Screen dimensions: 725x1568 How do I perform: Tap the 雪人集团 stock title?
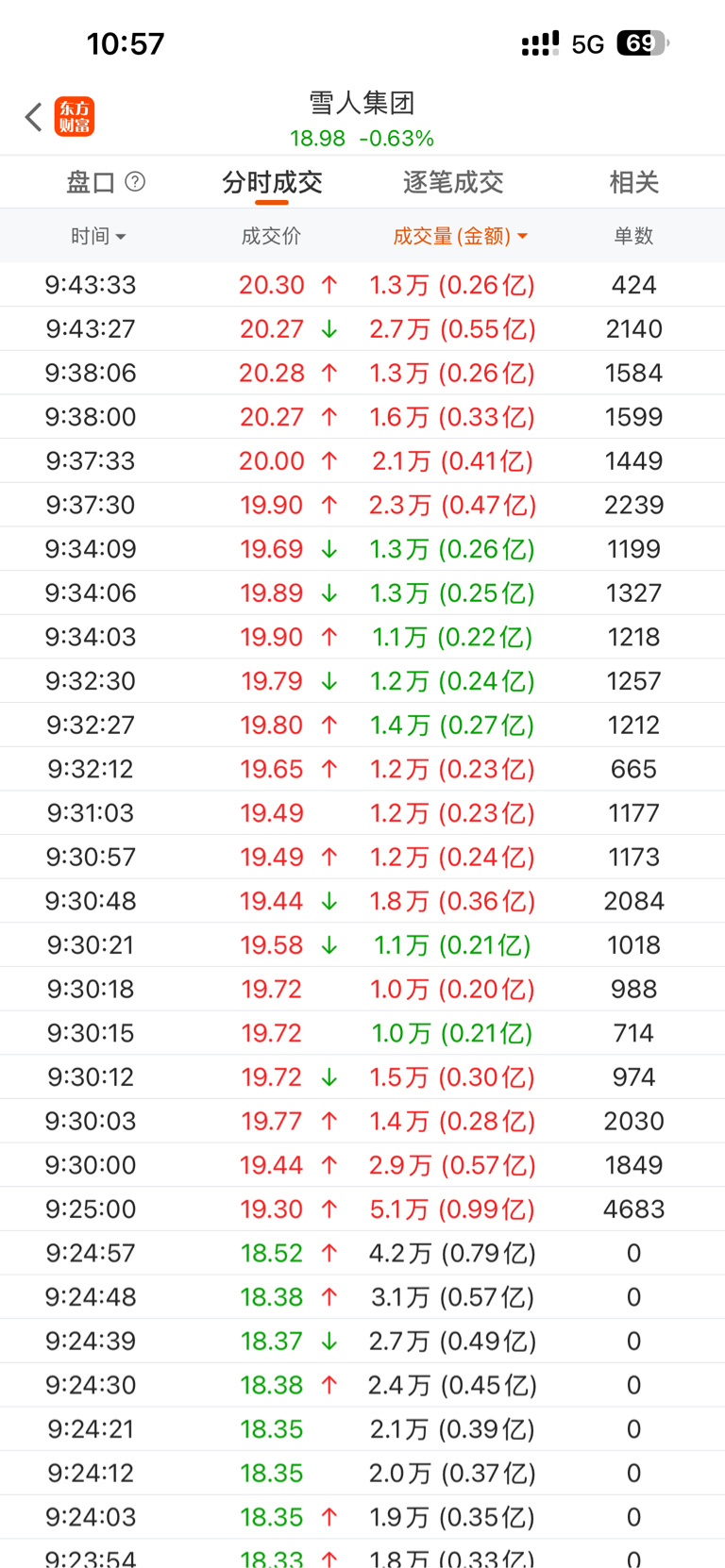point(362,102)
